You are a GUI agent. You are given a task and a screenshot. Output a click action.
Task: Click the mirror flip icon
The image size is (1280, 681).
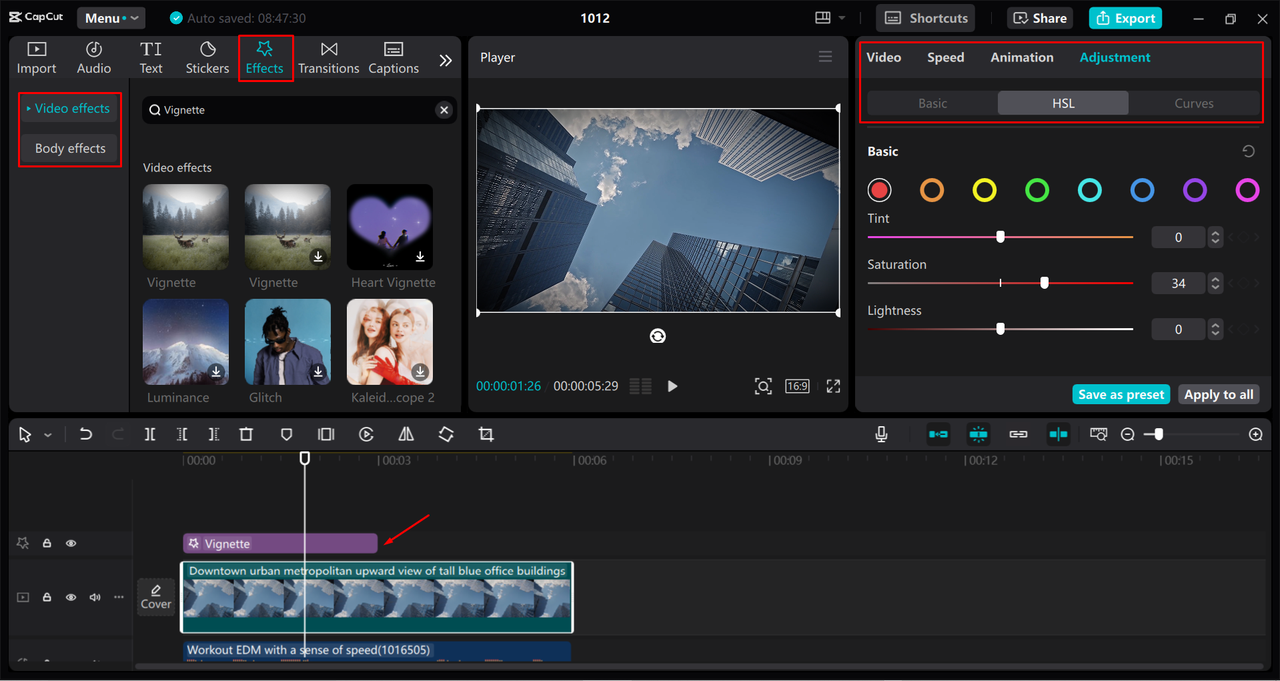click(406, 434)
